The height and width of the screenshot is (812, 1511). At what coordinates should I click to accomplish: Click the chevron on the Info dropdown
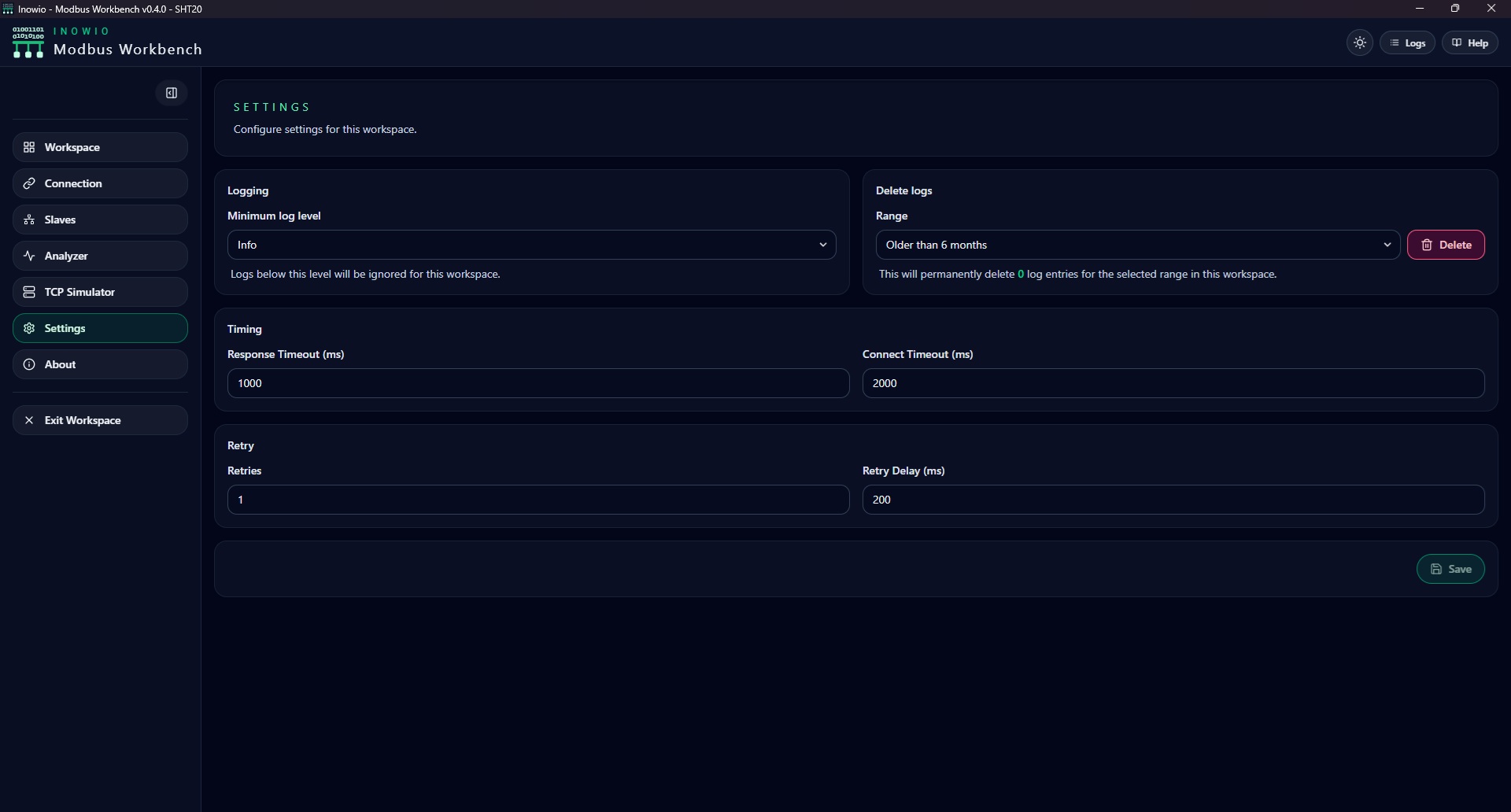click(823, 245)
